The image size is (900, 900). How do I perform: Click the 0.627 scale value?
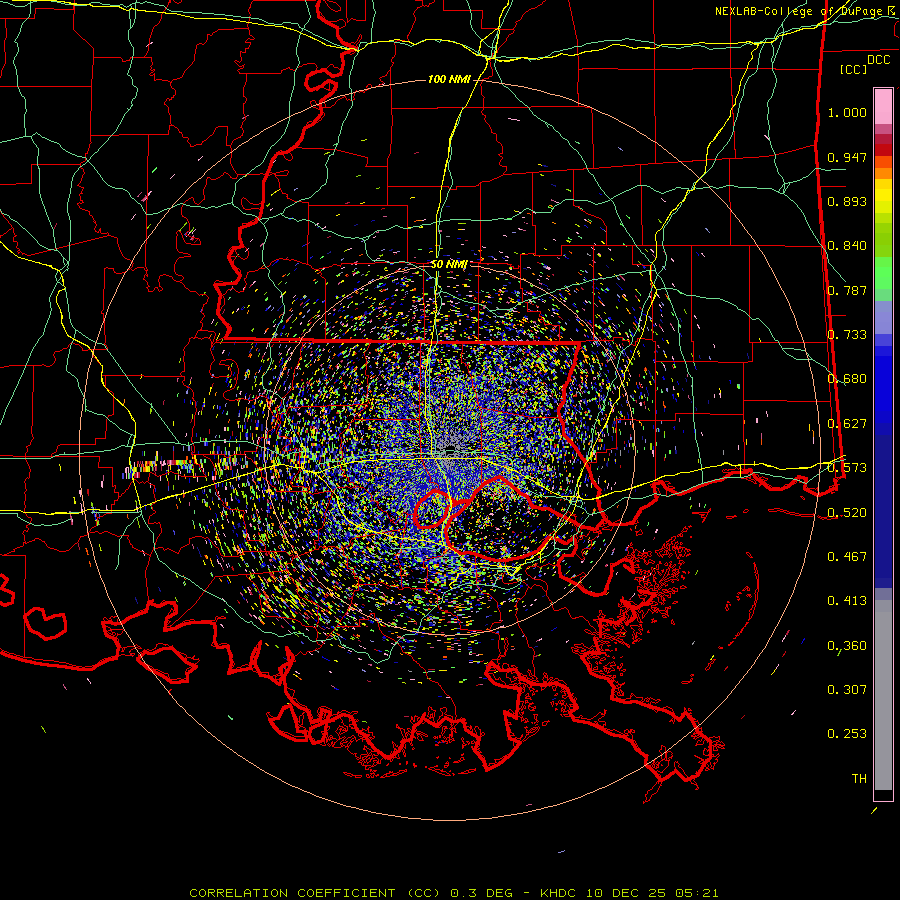847,424
